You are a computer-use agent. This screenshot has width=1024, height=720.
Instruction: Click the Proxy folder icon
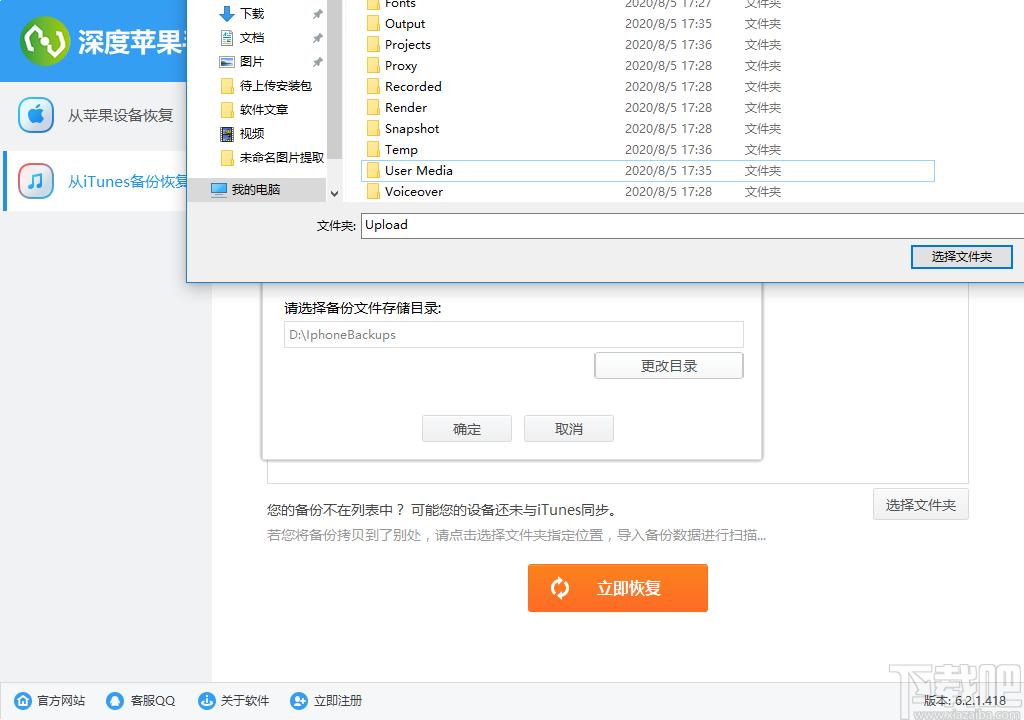click(373, 65)
